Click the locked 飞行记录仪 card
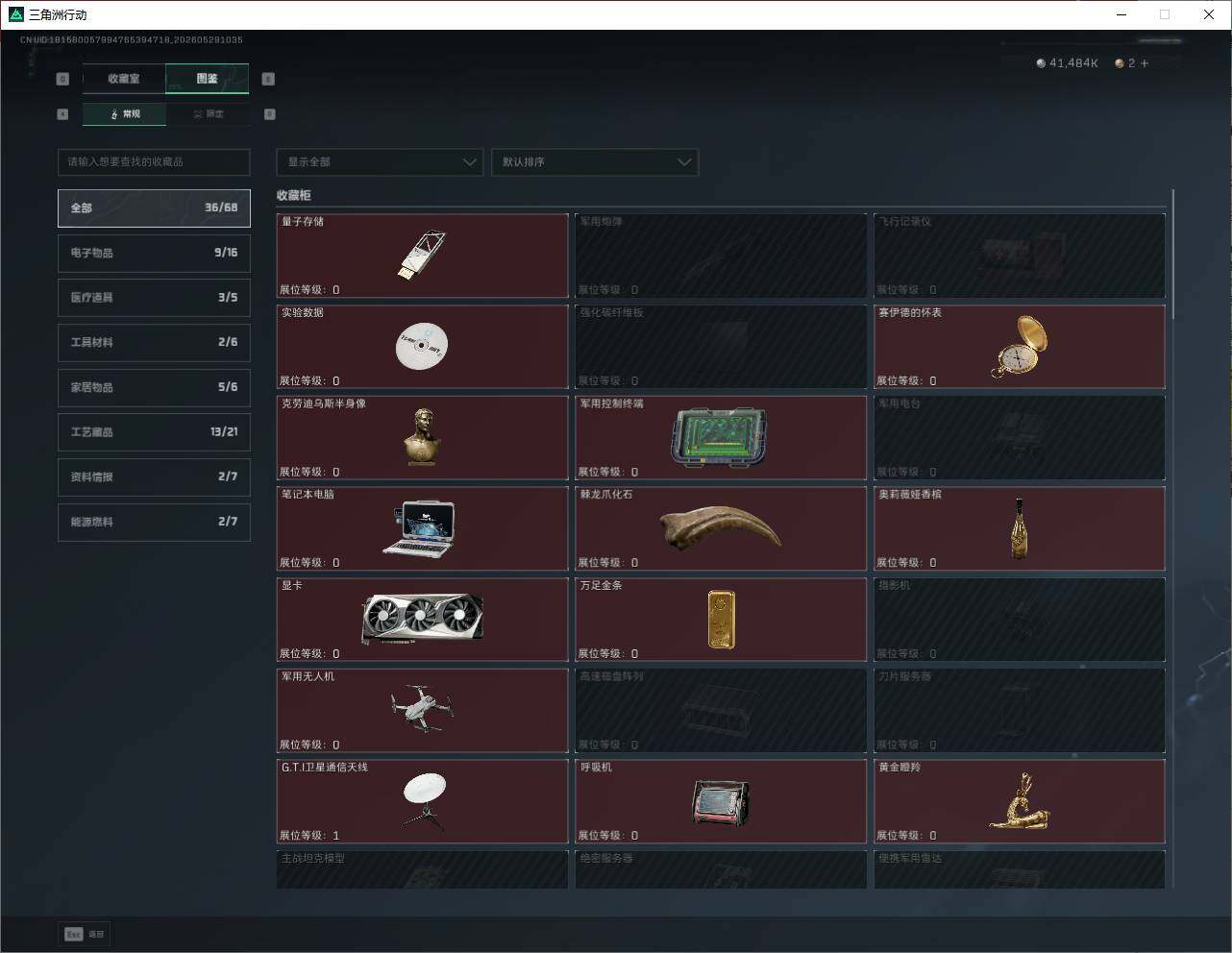This screenshot has height=953, width=1232. tap(1019, 256)
